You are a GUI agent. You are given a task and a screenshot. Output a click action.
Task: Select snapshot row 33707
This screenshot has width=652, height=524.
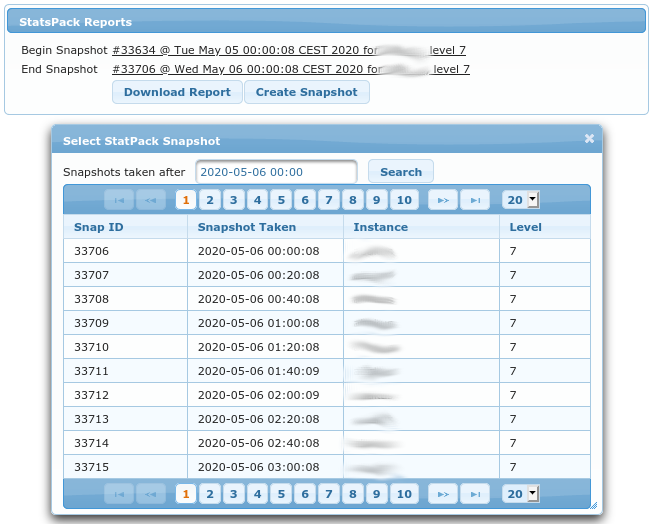327,275
